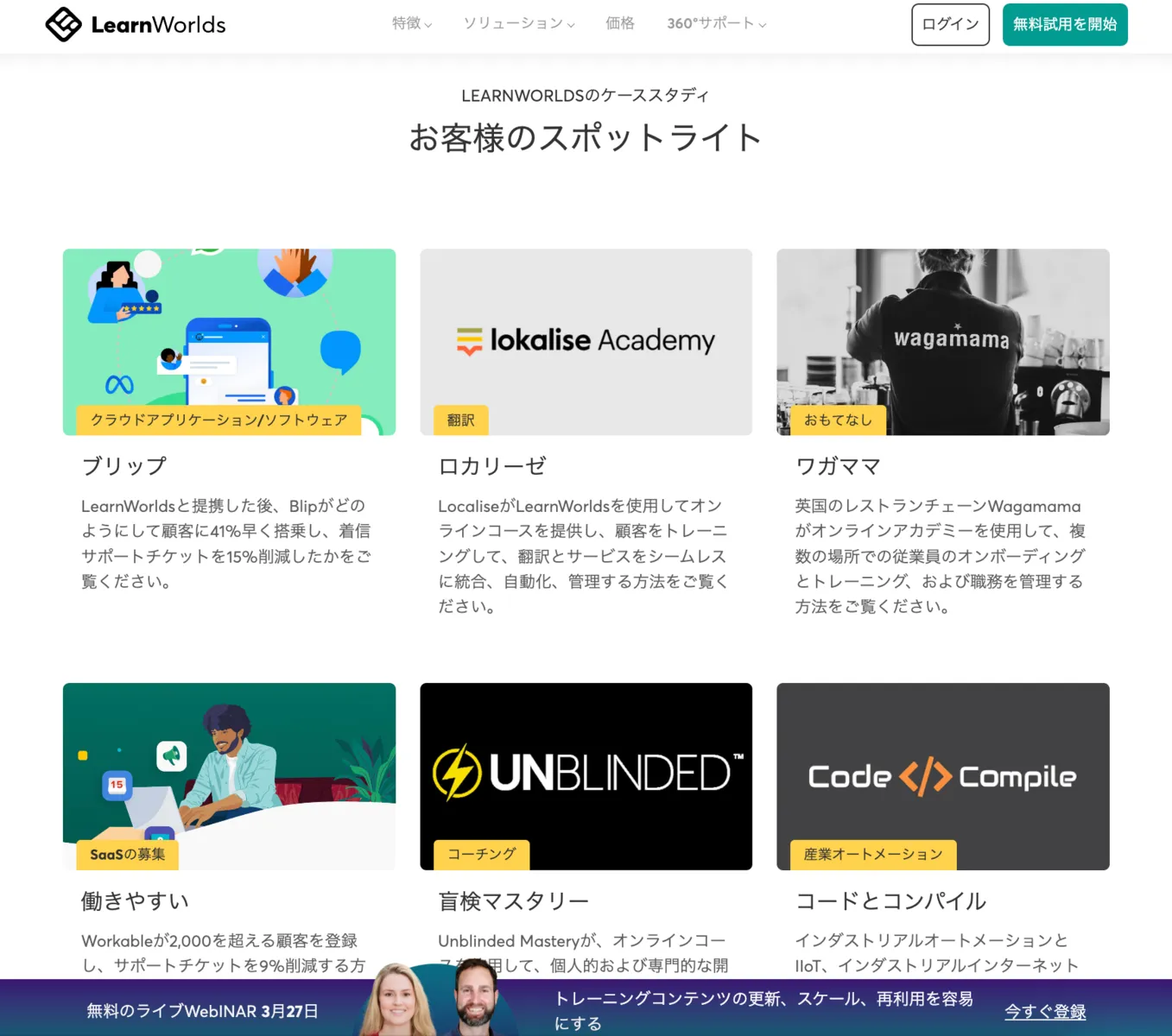Click the ログイン button
Image resolution: width=1172 pixels, height=1036 pixels.
[x=950, y=24]
